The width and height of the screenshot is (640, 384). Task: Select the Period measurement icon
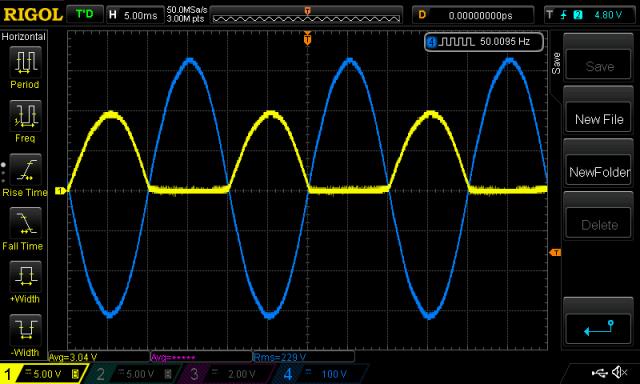pyautogui.click(x=25, y=62)
